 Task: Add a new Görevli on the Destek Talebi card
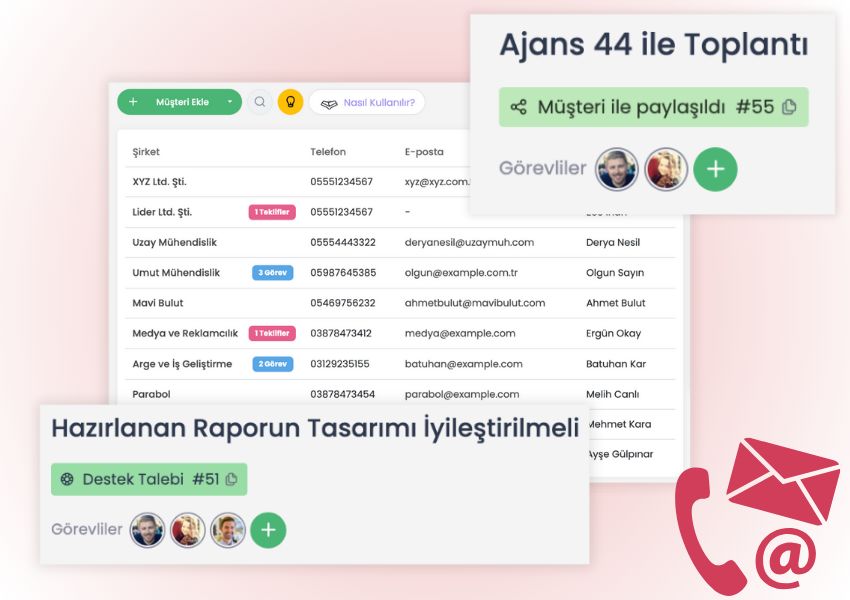[267, 531]
